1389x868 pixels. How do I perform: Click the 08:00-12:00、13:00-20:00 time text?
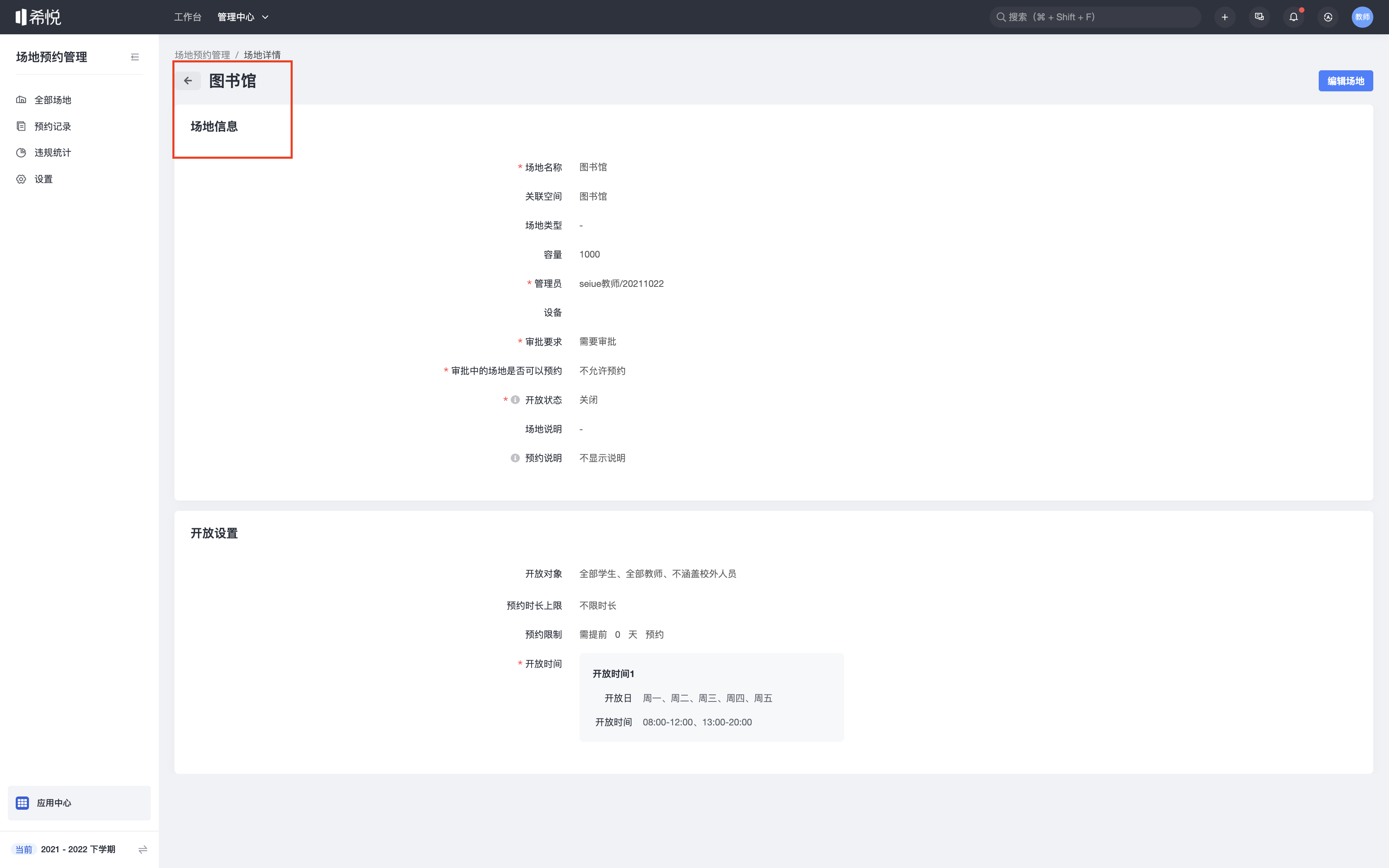pyautogui.click(x=697, y=722)
